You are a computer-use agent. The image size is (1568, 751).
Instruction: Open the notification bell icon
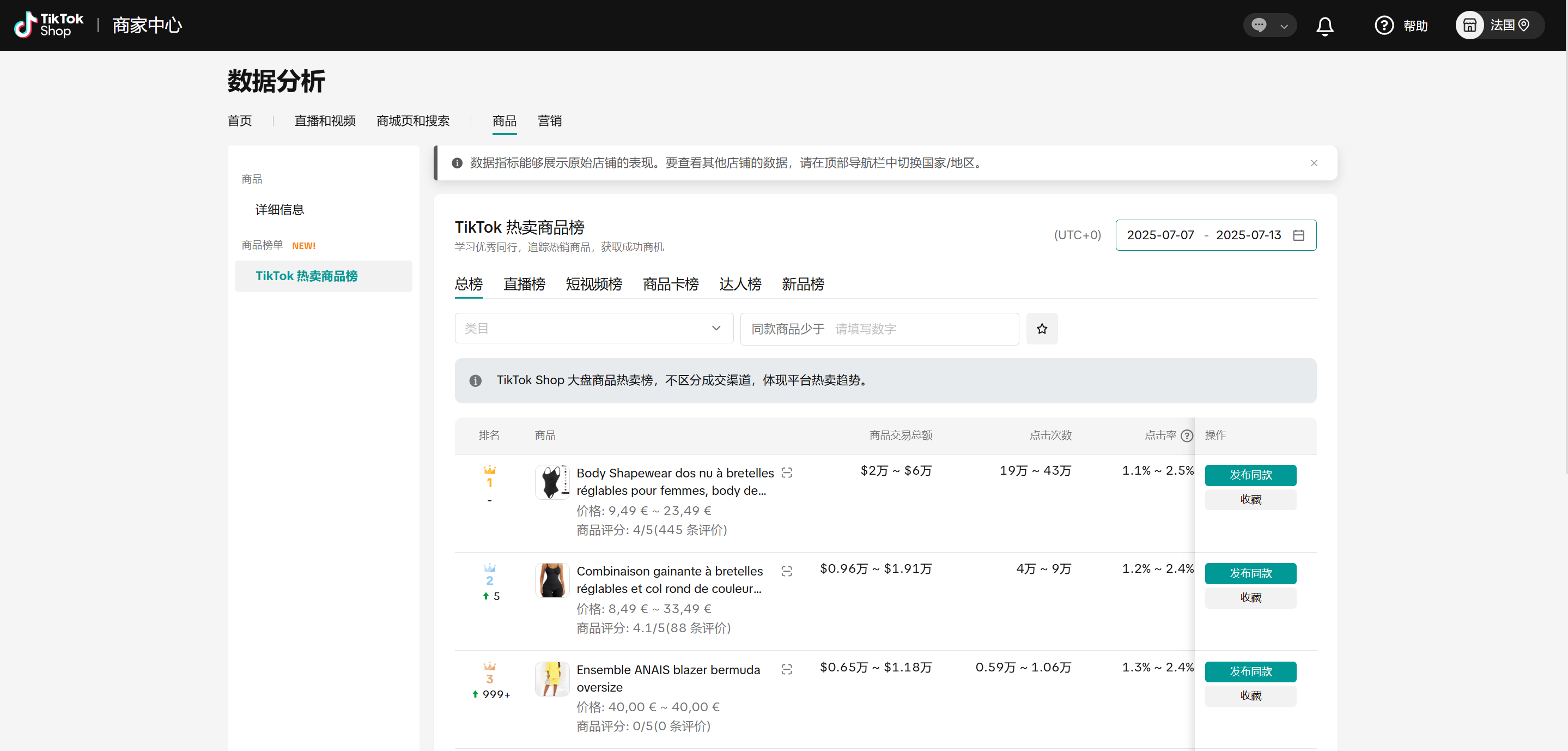point(1324,26)
